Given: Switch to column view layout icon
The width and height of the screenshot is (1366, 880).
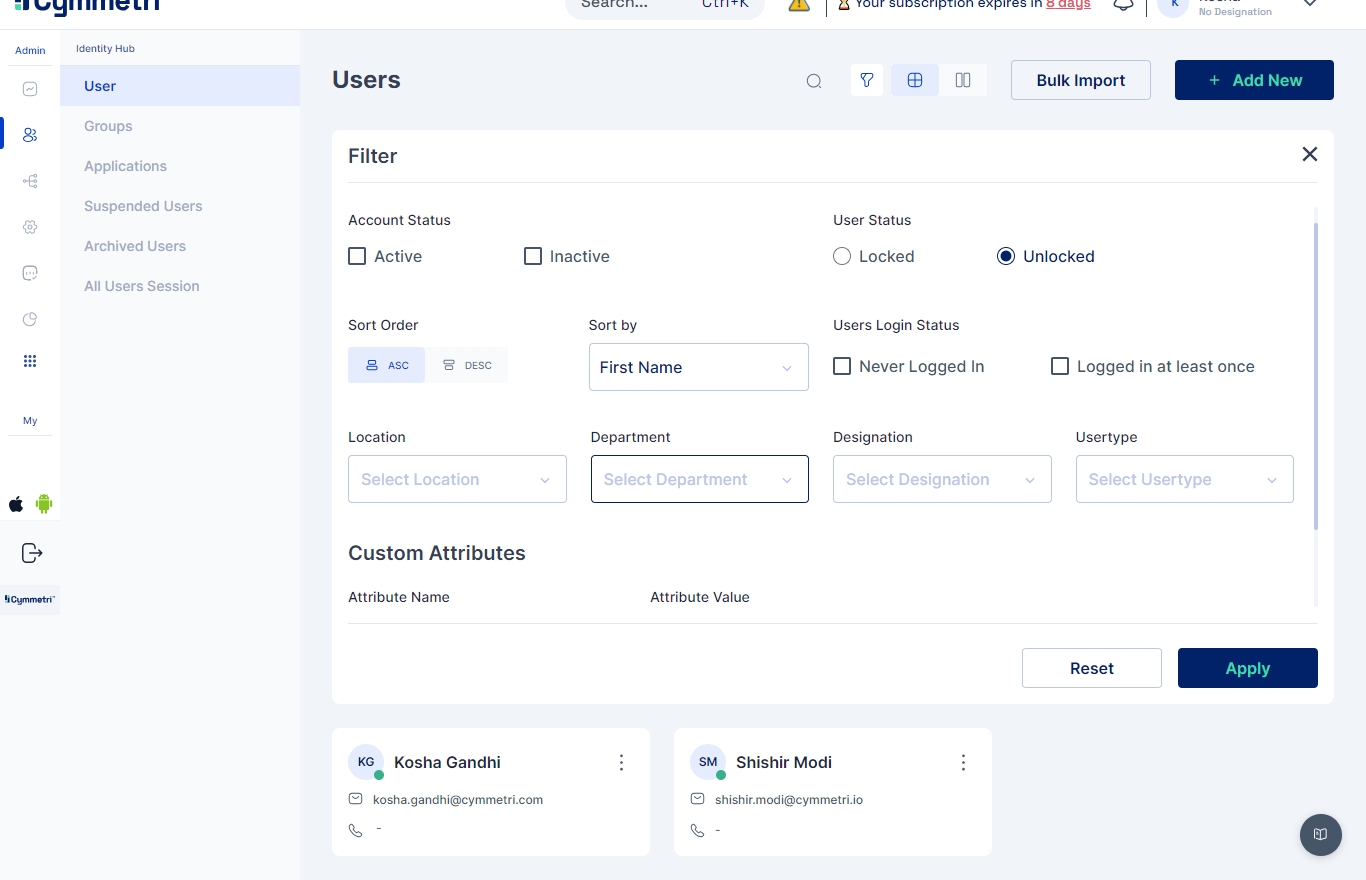Looking at the screenshot, I should tap(963, 80).
